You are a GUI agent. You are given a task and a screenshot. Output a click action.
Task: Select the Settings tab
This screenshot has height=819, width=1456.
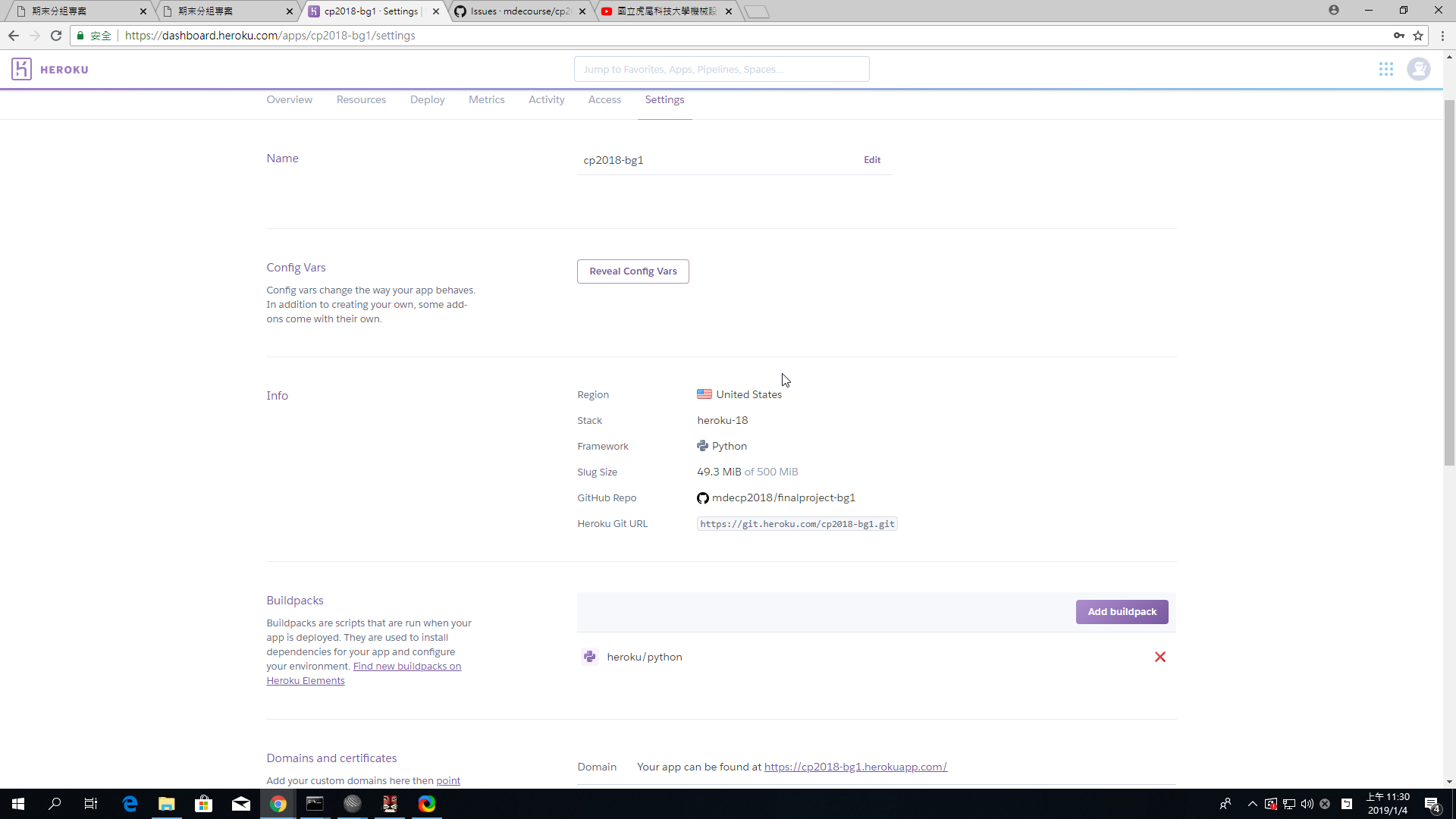click(x=664, y=99)
